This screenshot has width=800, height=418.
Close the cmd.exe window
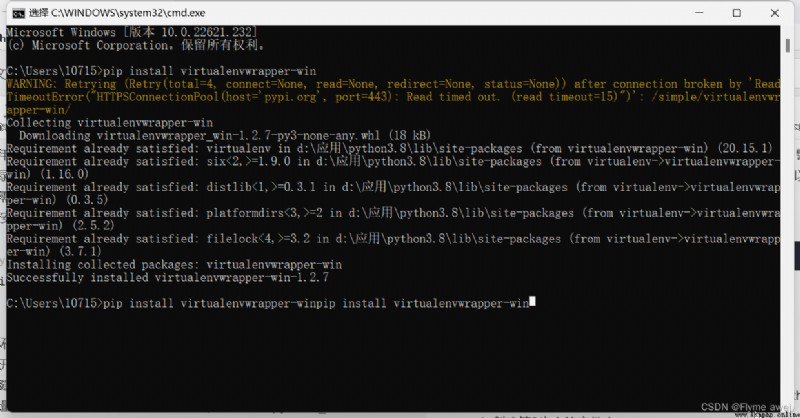pyautogui.click(x=774, y=13)
